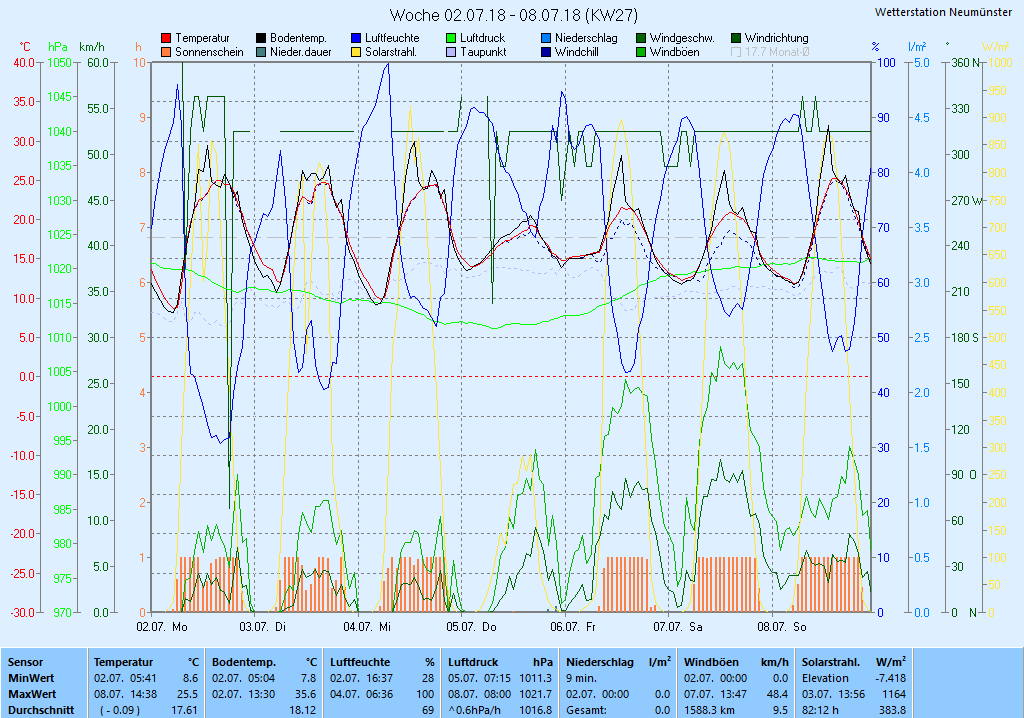
Task: Click the Windgeschw. legend swatch
Action: 641,39
